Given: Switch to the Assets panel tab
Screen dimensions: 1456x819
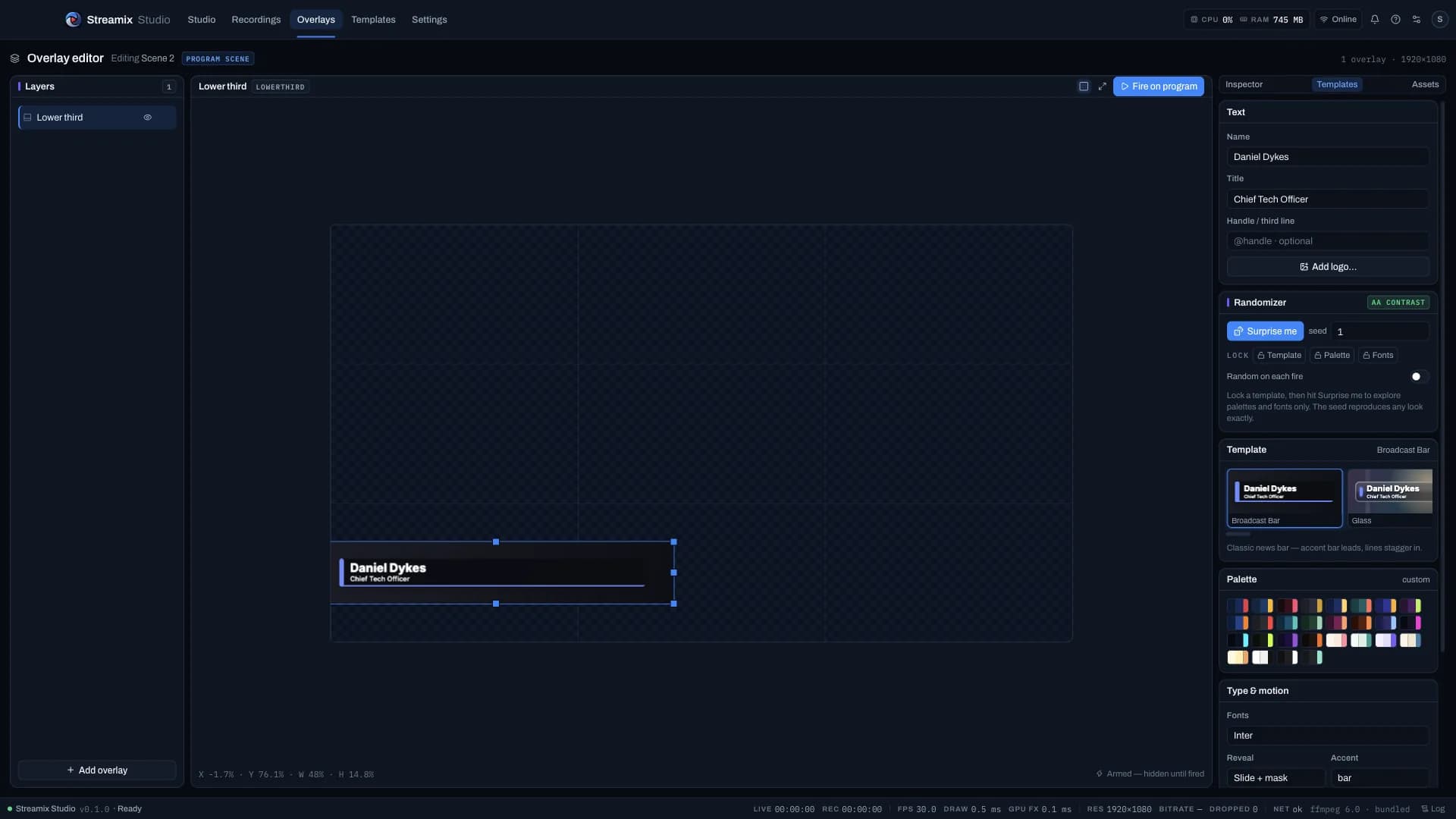Looking at the screenshot, I should tap(1425, 85).
